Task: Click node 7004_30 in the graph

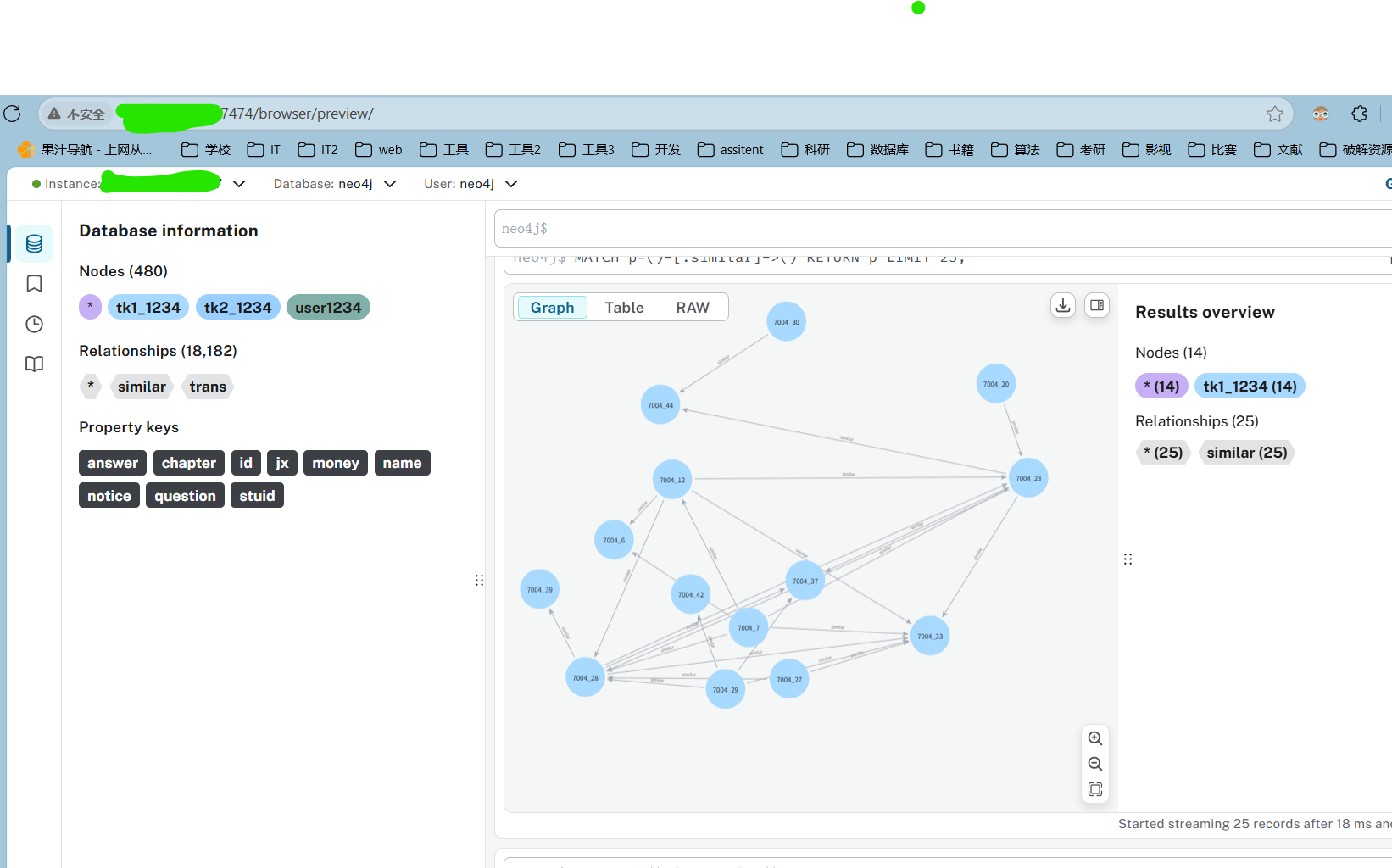Action: [x=785, y=321]
